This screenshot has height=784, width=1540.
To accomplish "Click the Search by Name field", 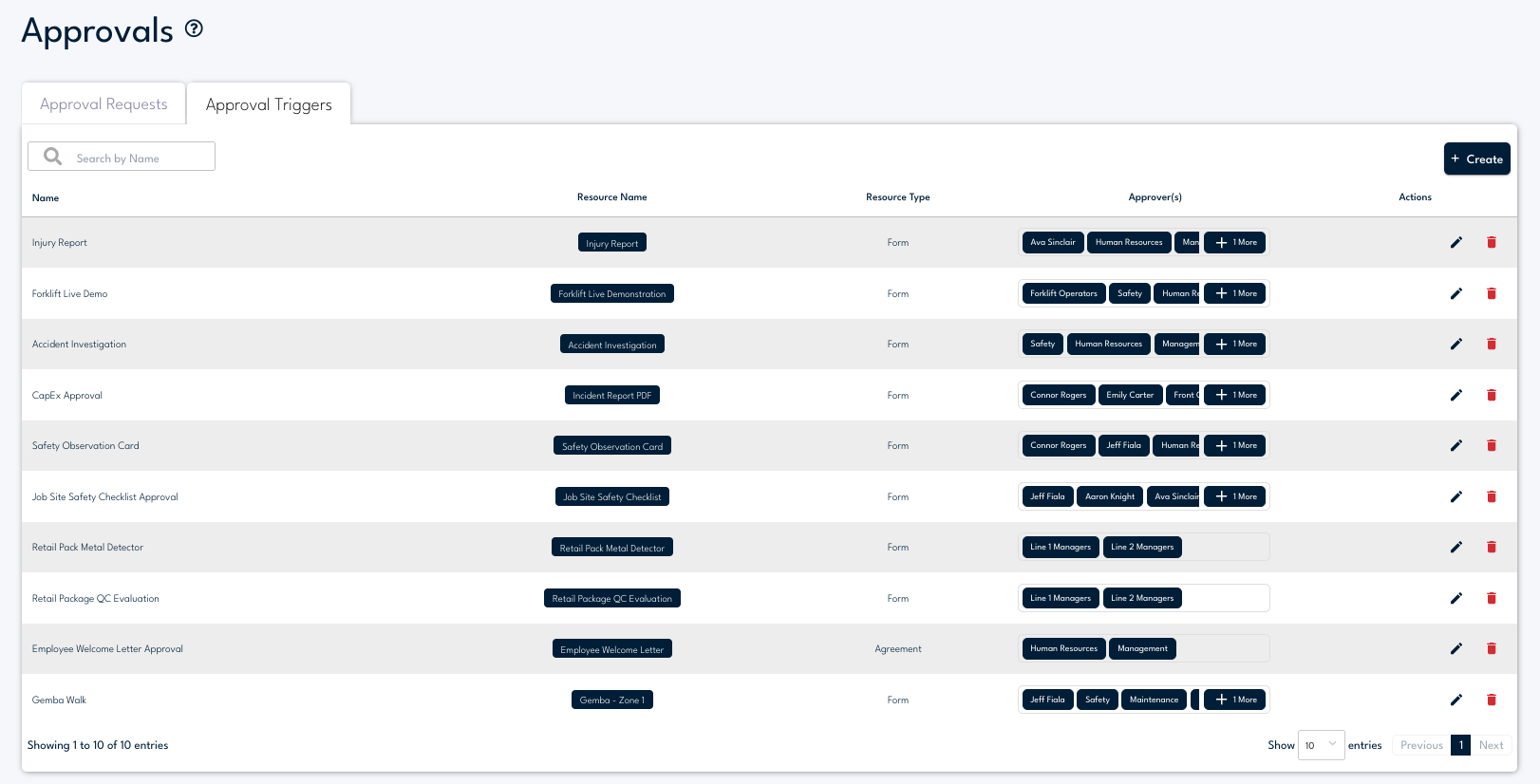I will click(x=133, y=158).
